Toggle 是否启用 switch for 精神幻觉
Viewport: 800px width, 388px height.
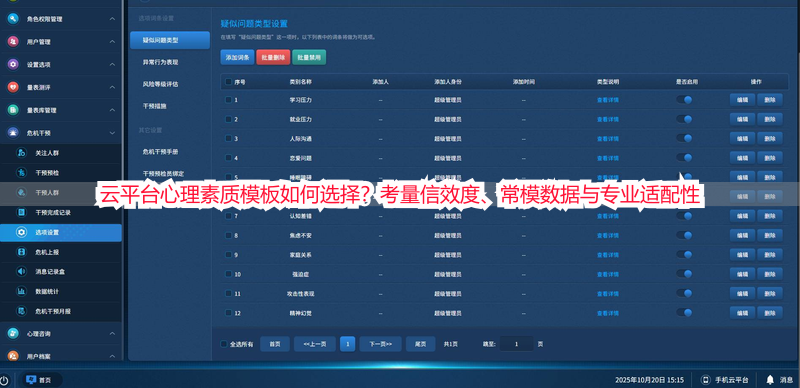coord(684,312)
